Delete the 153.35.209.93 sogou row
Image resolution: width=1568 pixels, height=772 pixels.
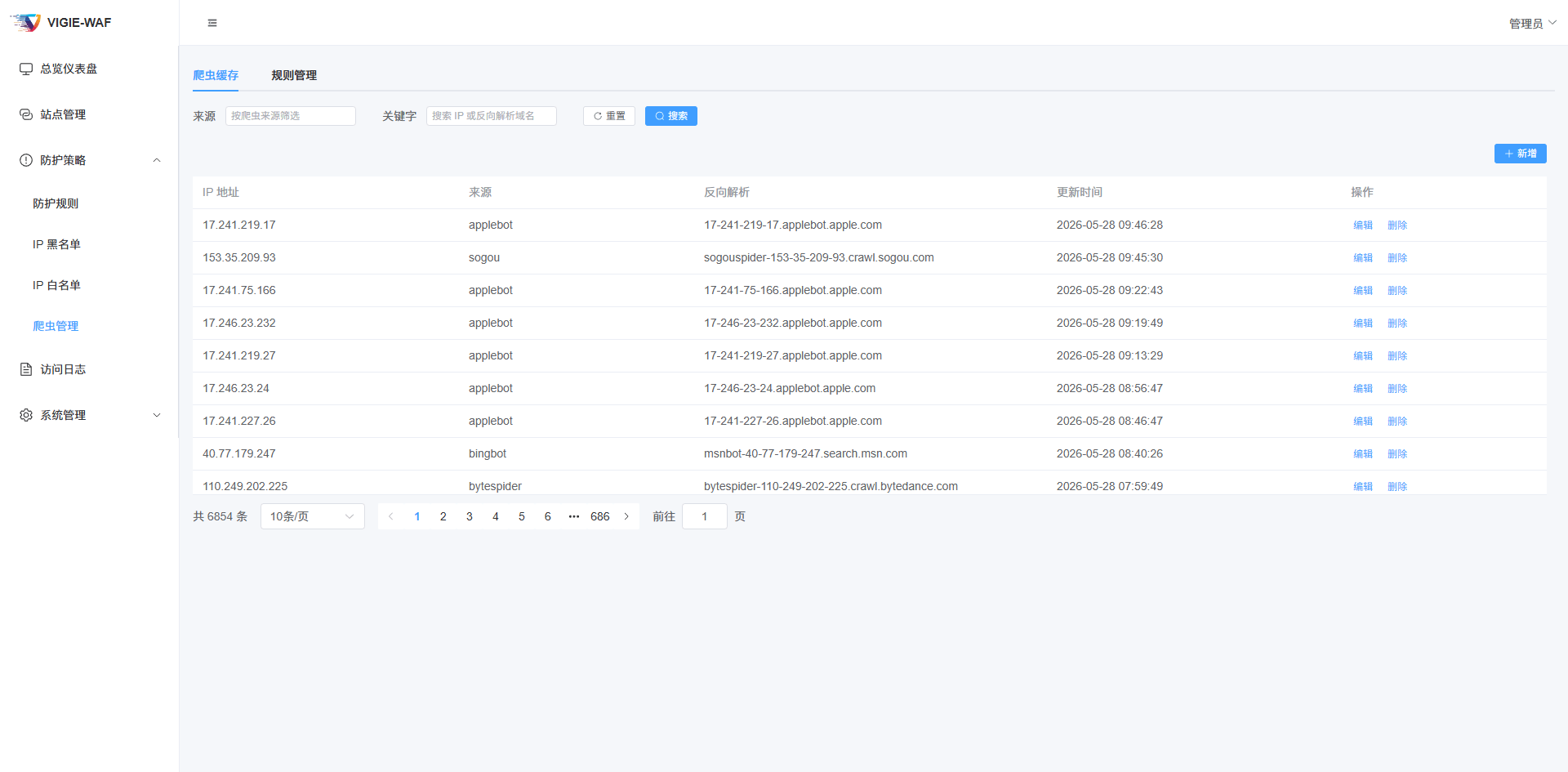tap(1397, 257)
